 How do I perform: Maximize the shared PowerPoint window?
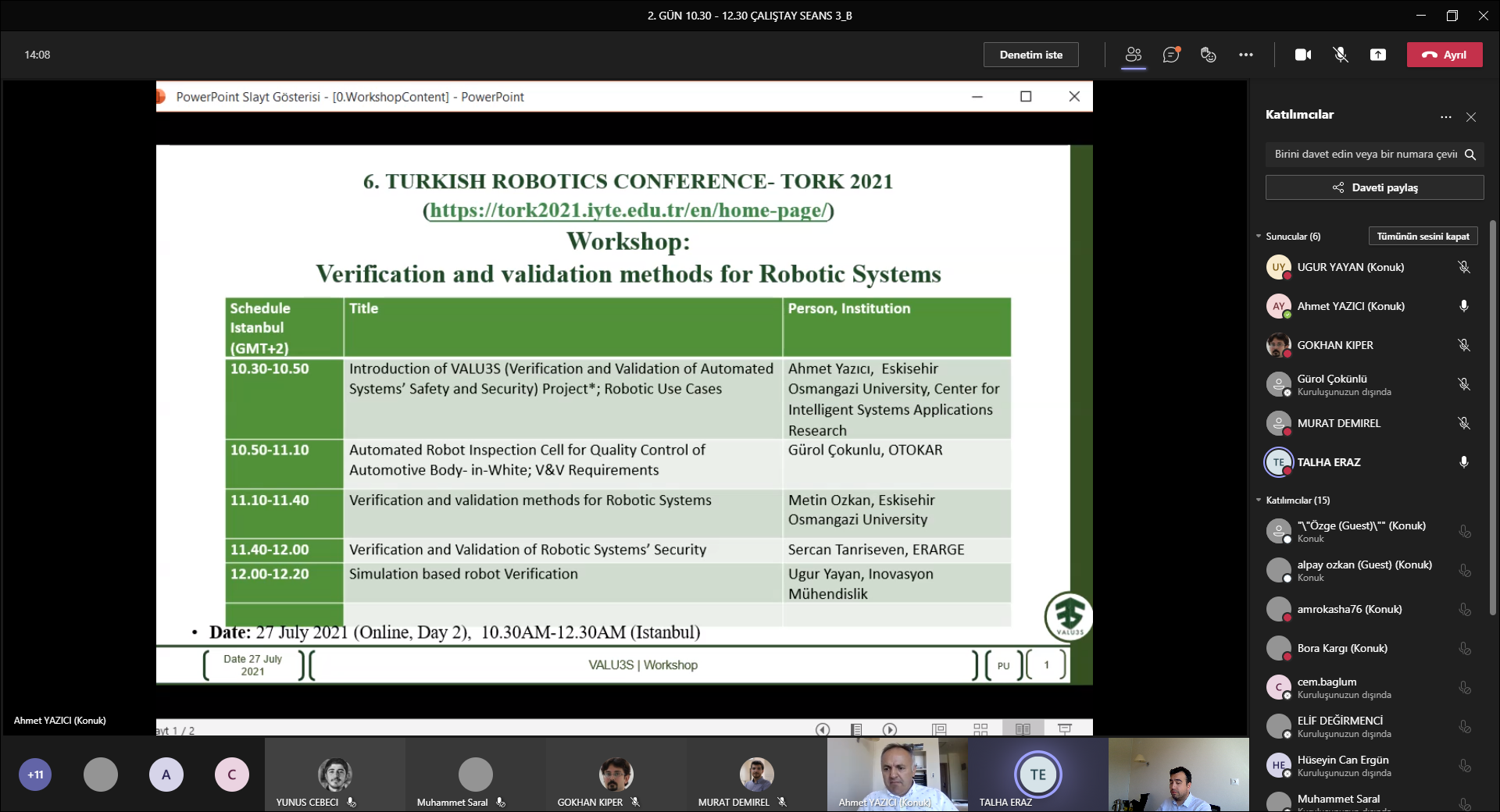pyautogui.click(x=1026, y=96)
